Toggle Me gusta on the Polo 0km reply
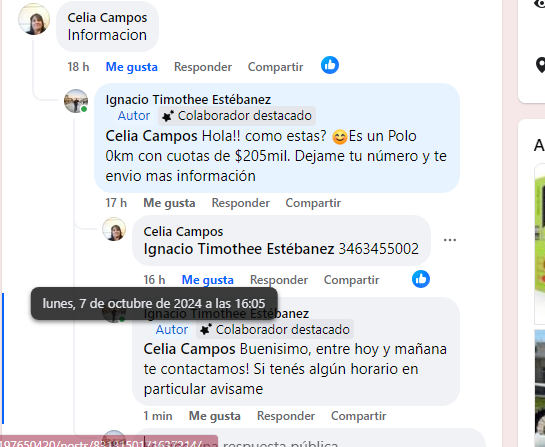 pyautogui.click(x=169, y=203)
